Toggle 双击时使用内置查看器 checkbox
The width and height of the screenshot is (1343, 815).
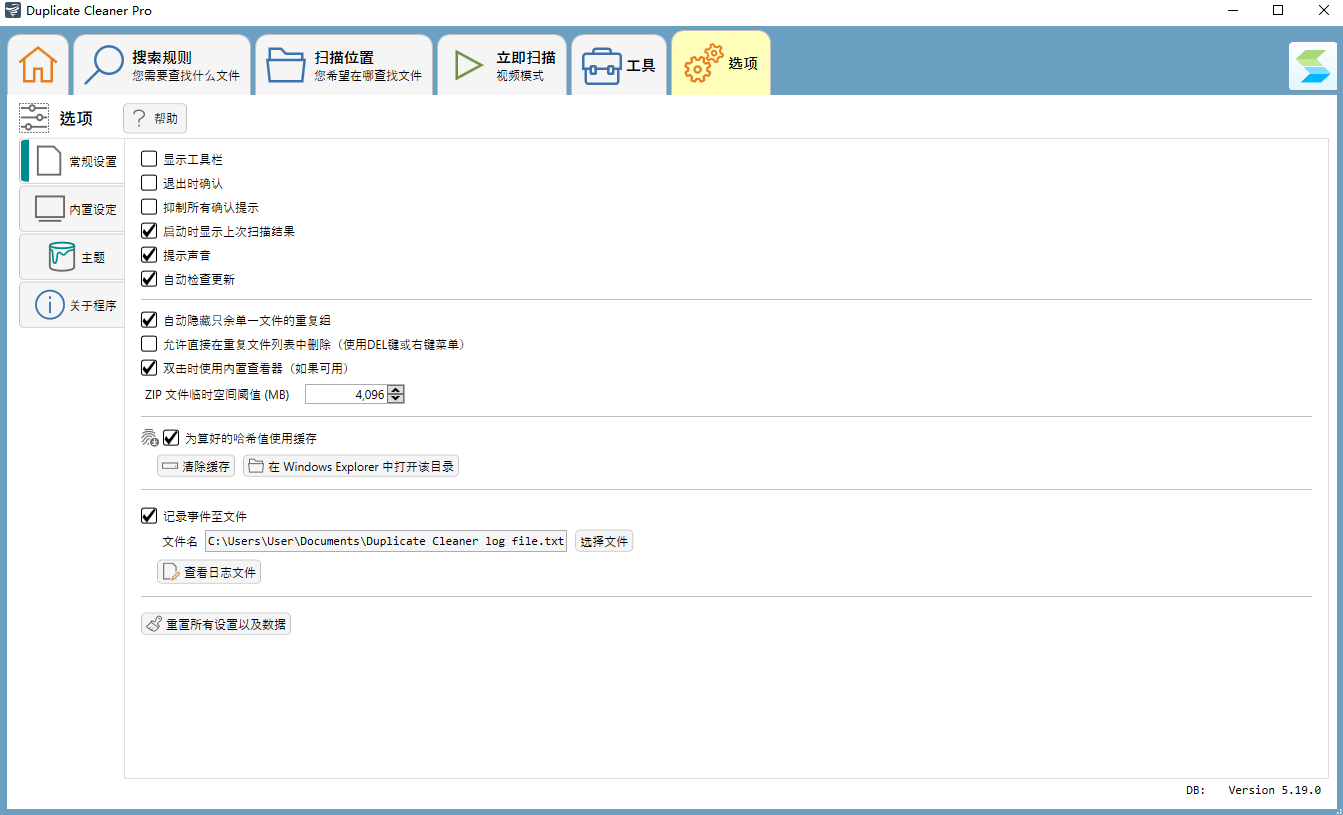149,368
